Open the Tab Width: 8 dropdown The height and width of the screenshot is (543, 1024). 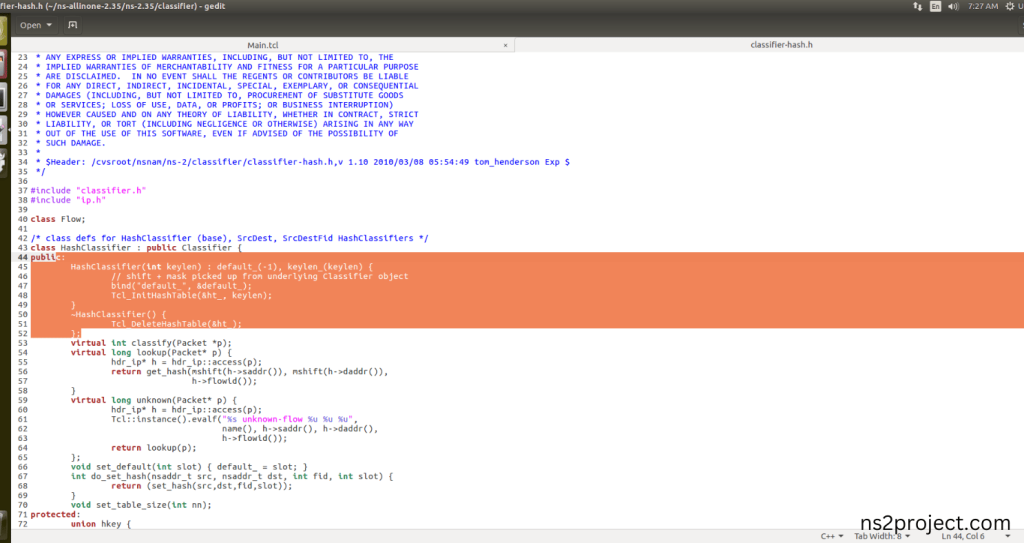click(x=882, y=536)
